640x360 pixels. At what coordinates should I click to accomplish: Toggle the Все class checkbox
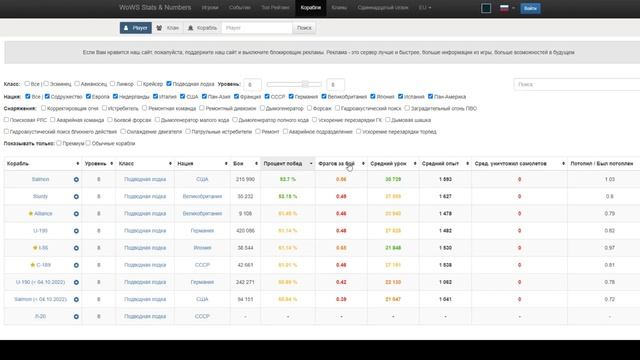27,84
